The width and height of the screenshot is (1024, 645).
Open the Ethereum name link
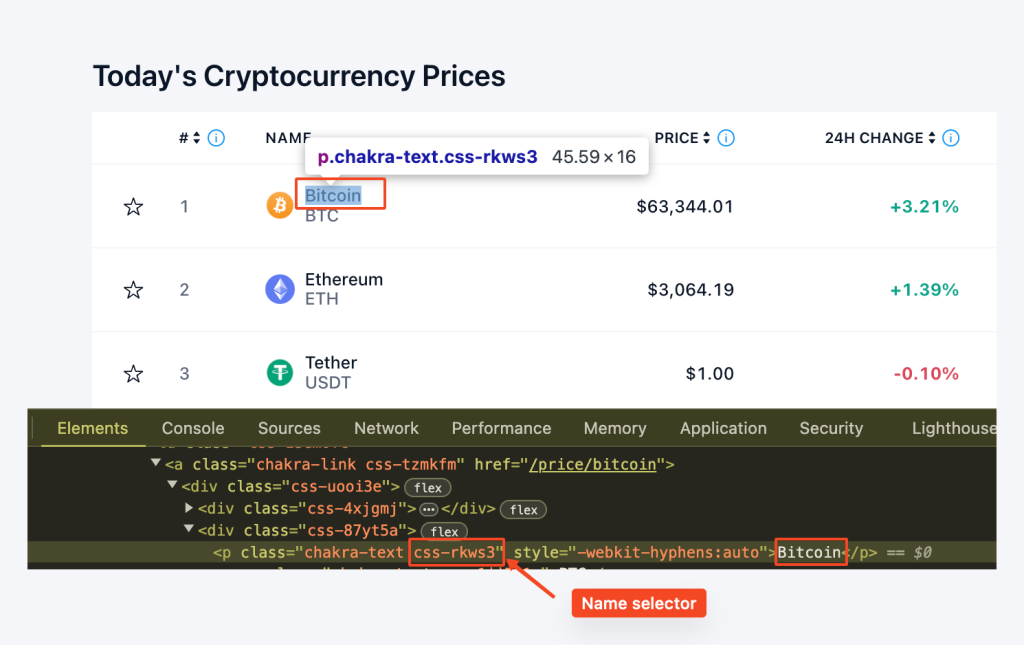coord(344,279)
